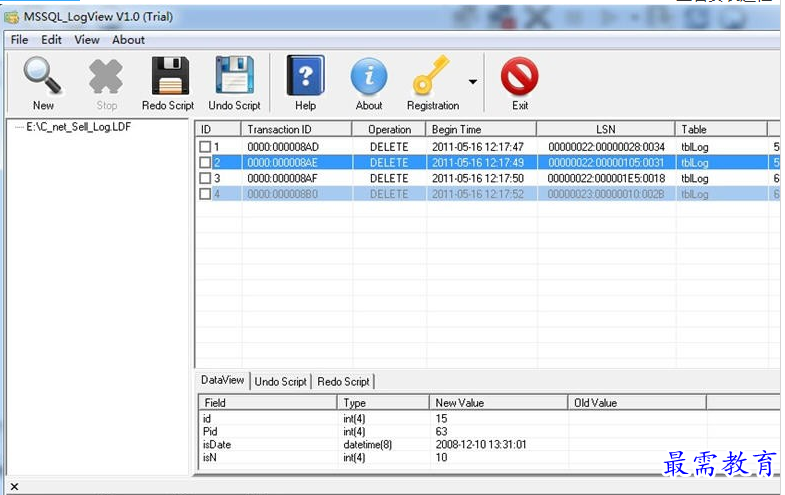Sort by the ID column header

click(x=218, y=129)
